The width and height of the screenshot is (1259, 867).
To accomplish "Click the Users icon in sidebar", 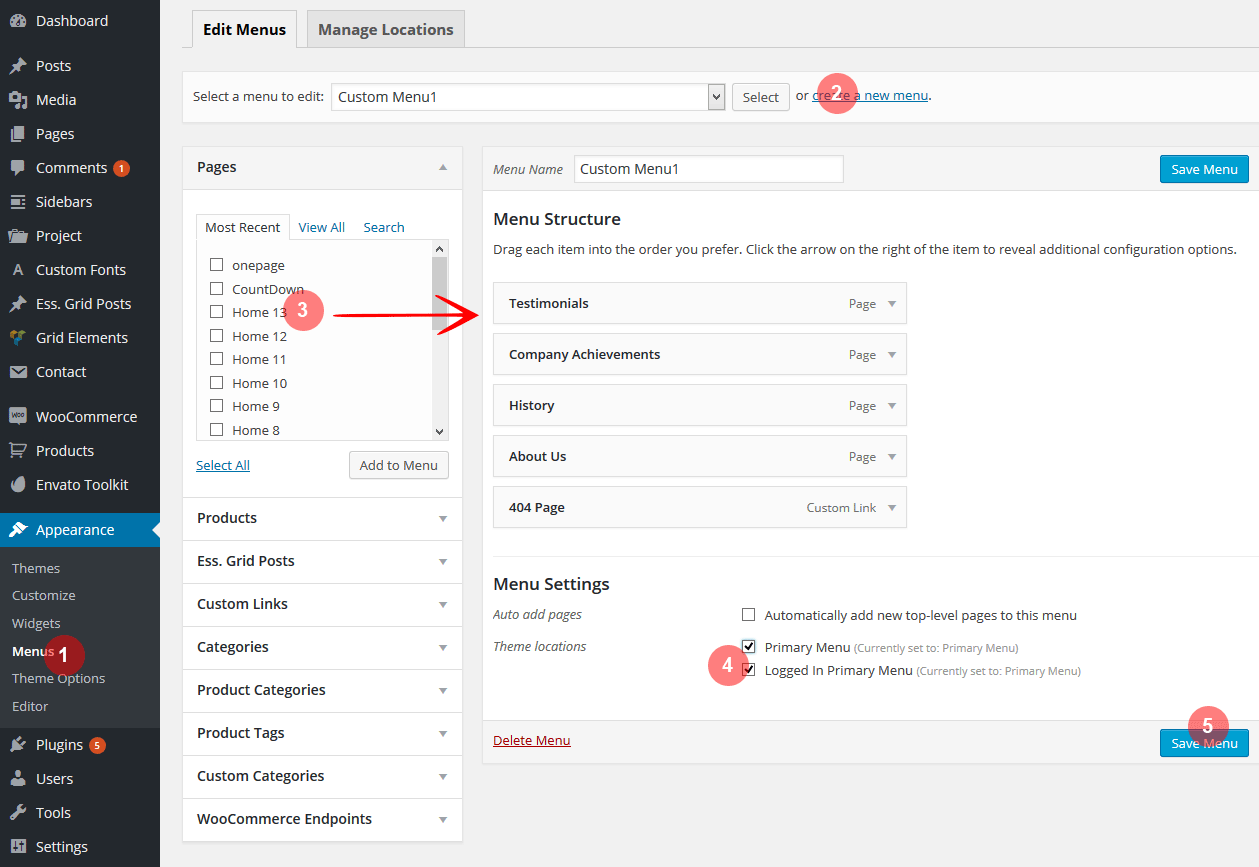I will click(x=18, y=779).
